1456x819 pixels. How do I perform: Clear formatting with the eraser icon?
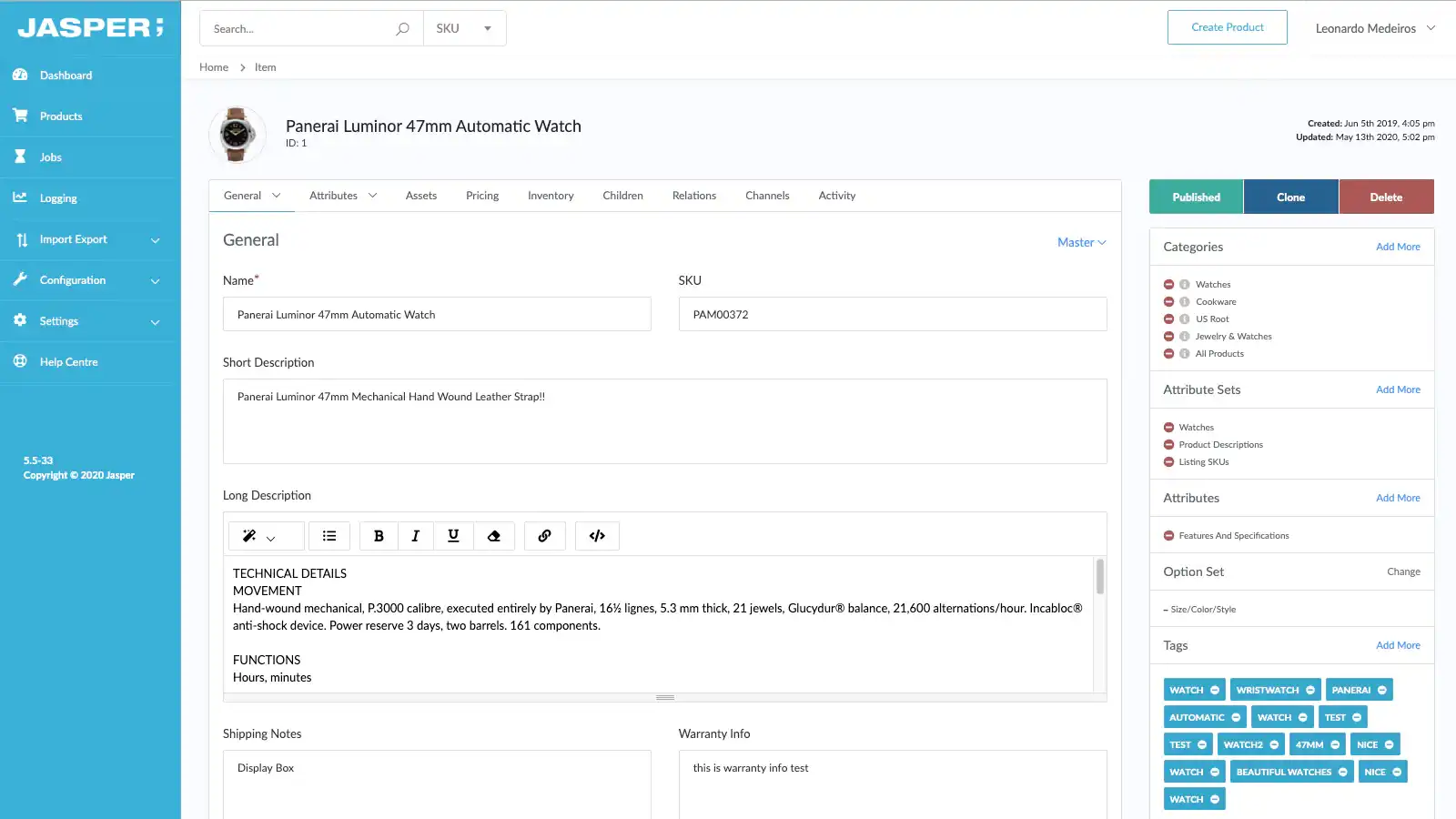[x=494, y=536]
